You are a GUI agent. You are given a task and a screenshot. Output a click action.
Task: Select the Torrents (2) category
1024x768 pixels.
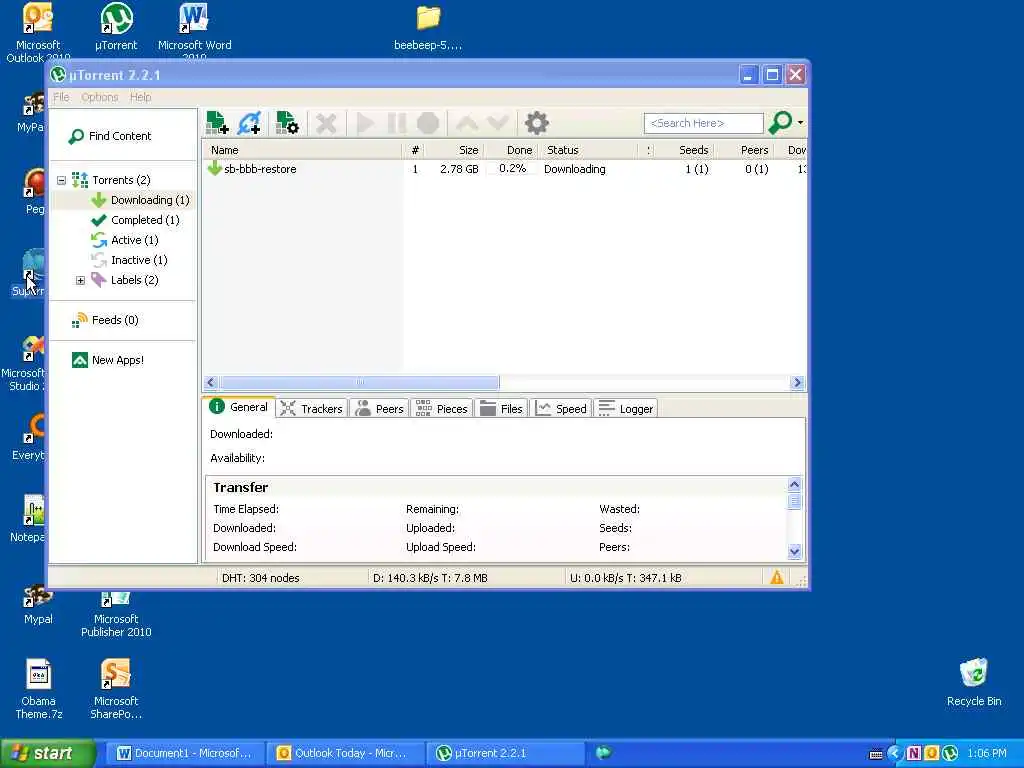pos(112,180)
